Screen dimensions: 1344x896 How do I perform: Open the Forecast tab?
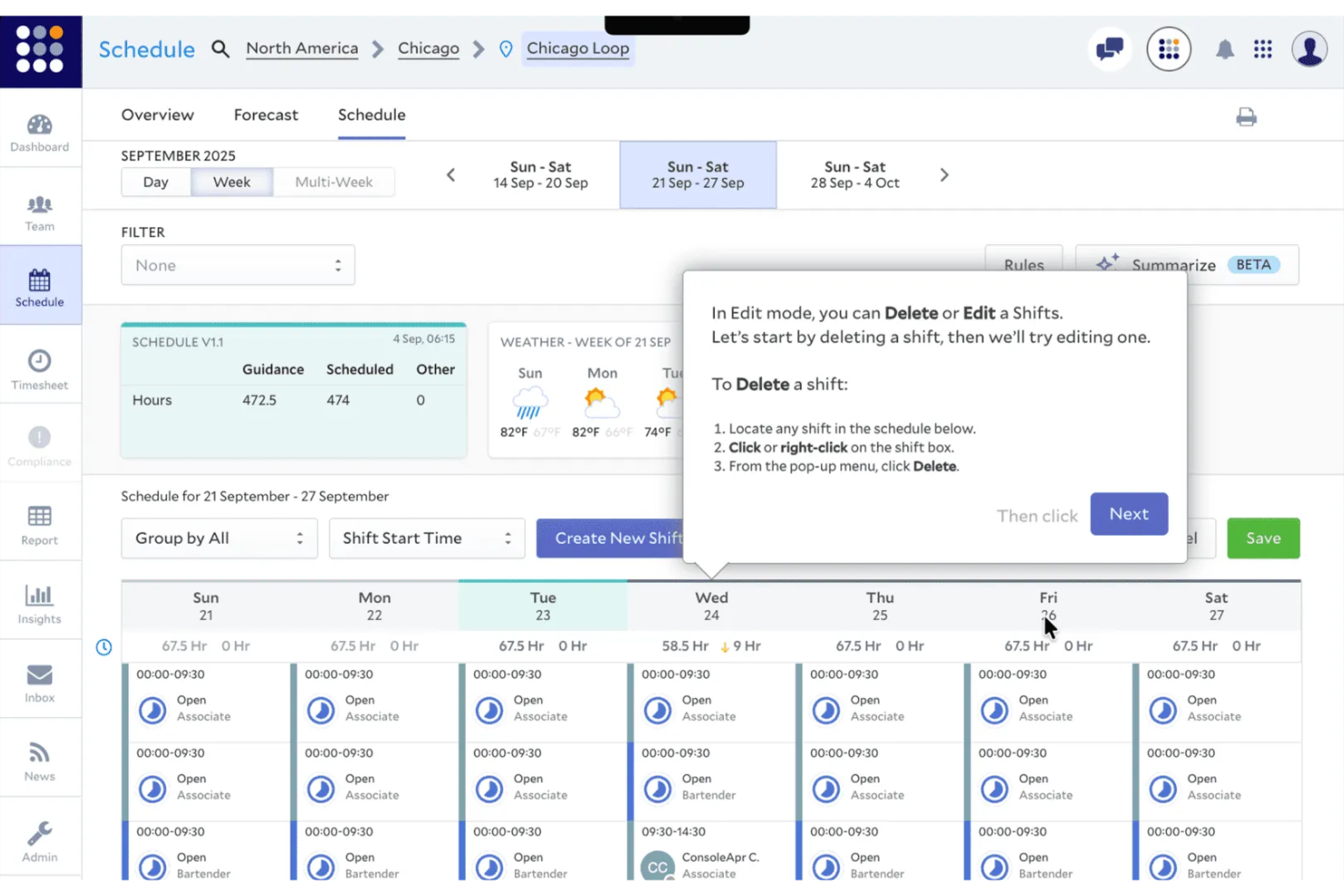pyautogui.click(x=266, y=114)
